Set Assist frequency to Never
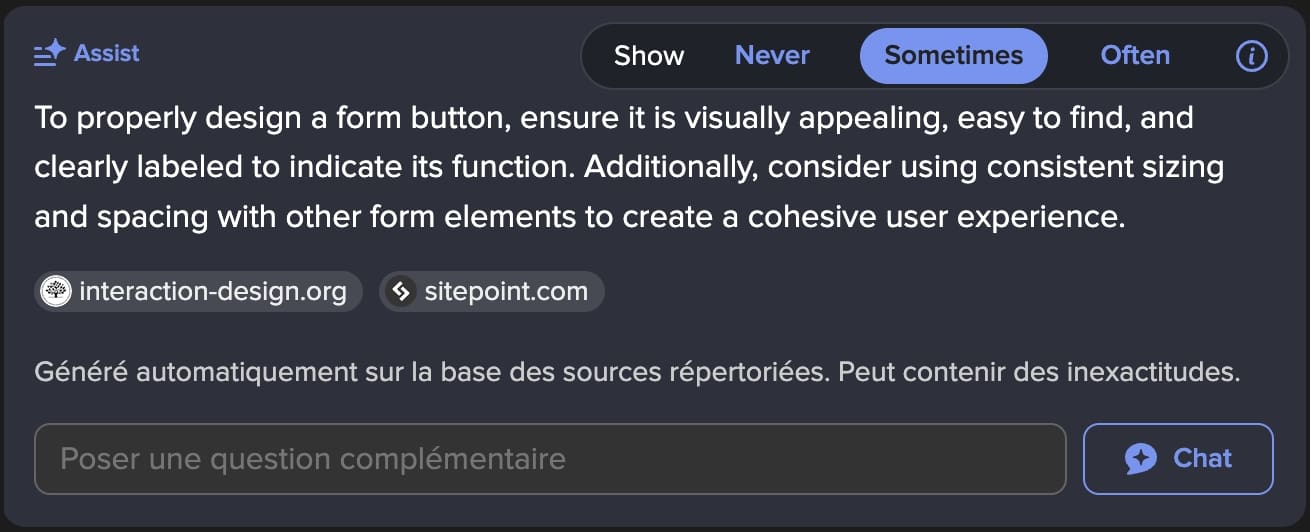The height and width of the screenshot is (532, 1310). pos(772,56)
